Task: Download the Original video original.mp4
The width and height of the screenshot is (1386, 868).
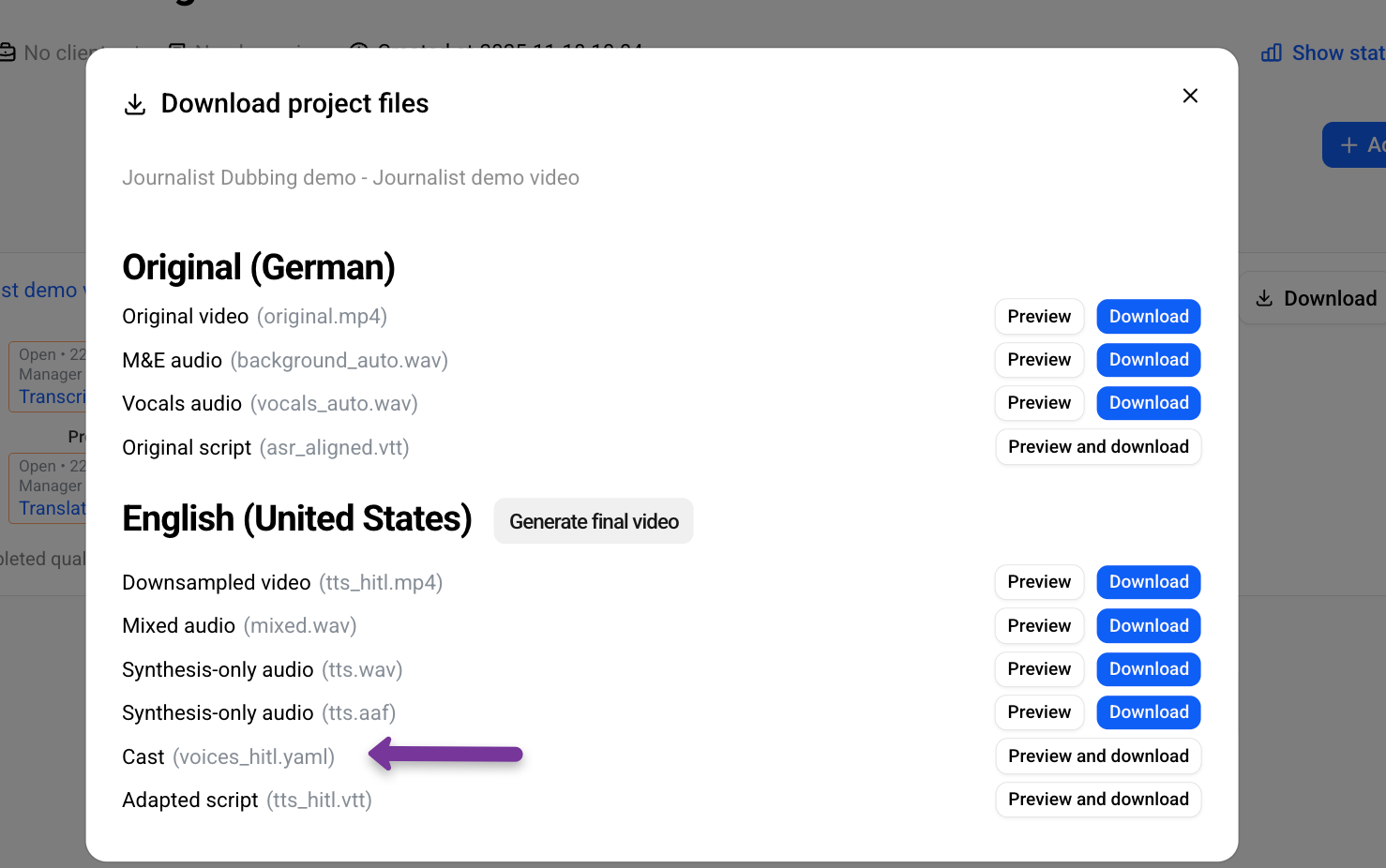Action: 1149,317
